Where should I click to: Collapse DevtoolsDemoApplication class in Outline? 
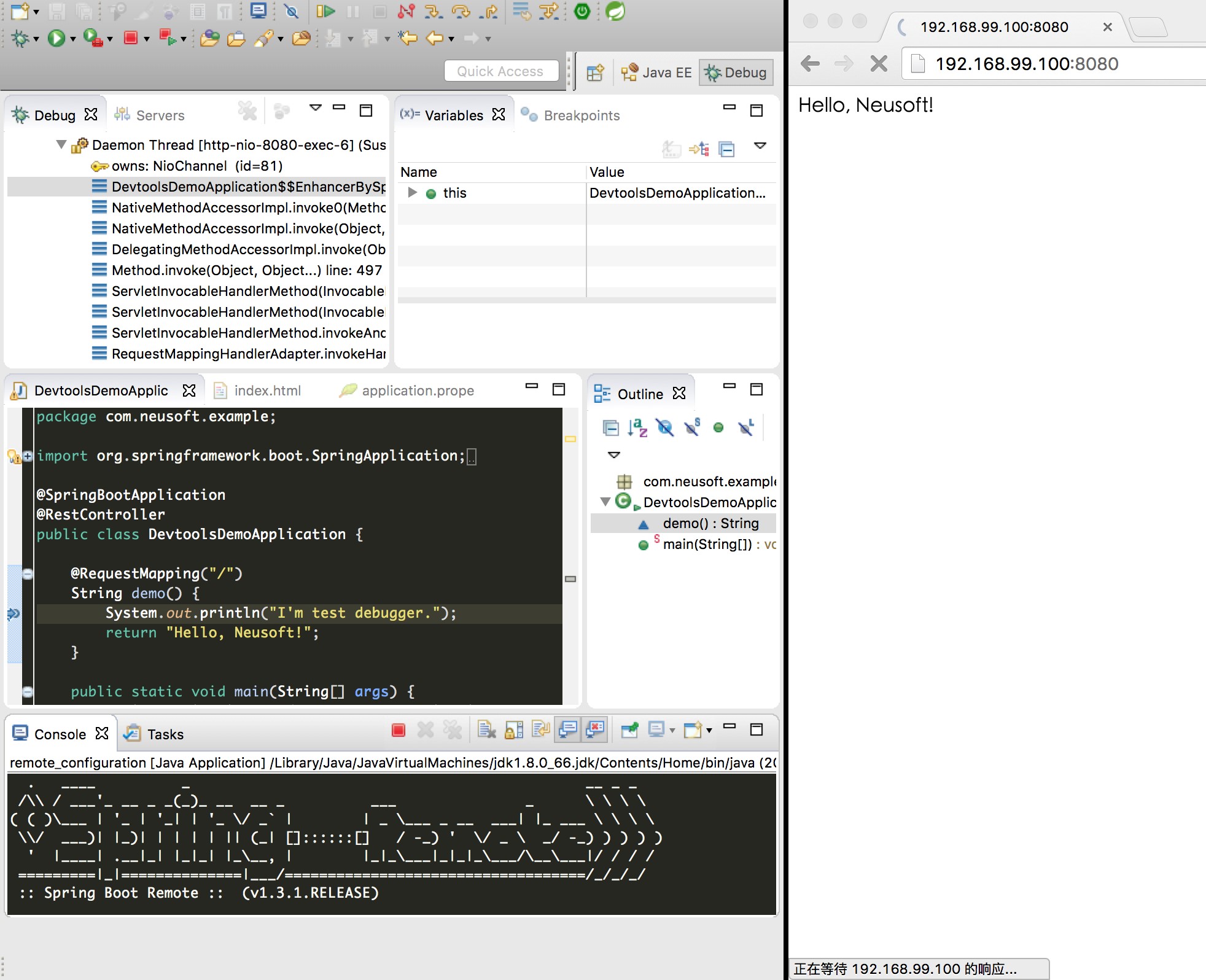(x=605, y=502)
